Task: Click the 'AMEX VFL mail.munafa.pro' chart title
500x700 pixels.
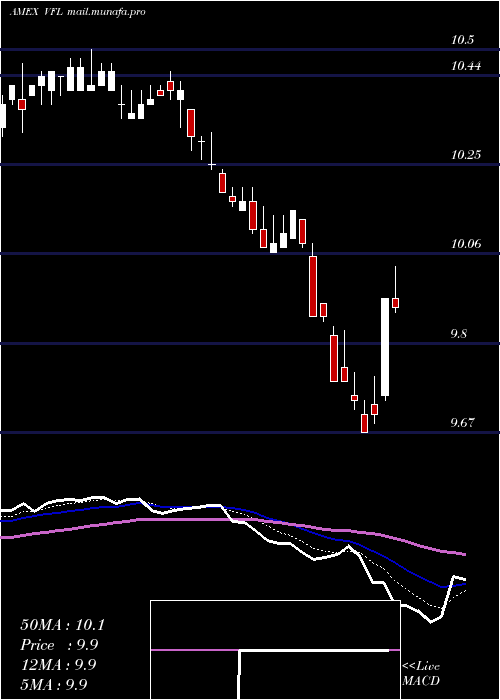Action: (x=77, y=12)
